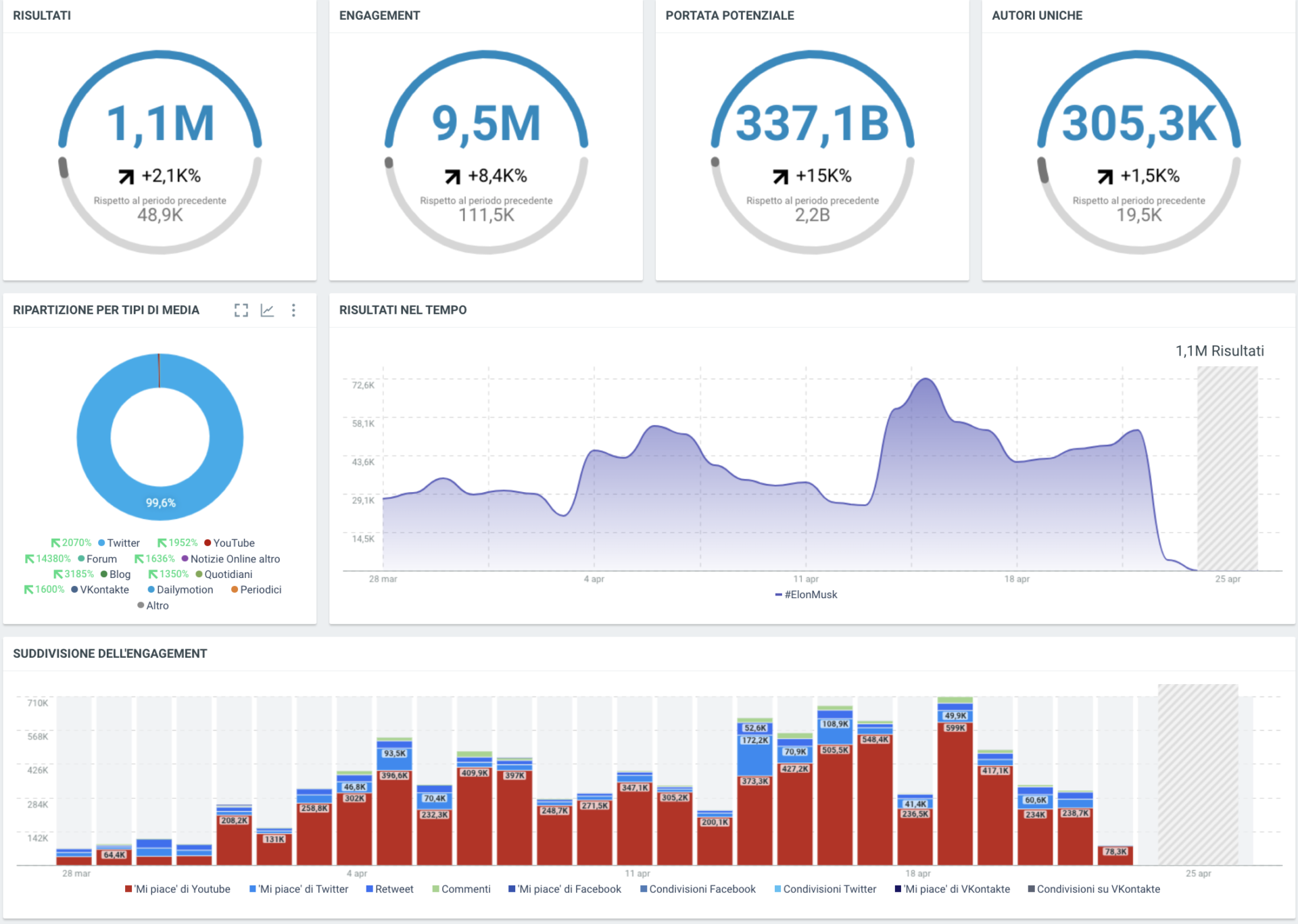Click the 2,2B previous period value
Image resolution: width=1298 pixels, height=924 pixels.
pyautogui.click(x=813, y=215)
